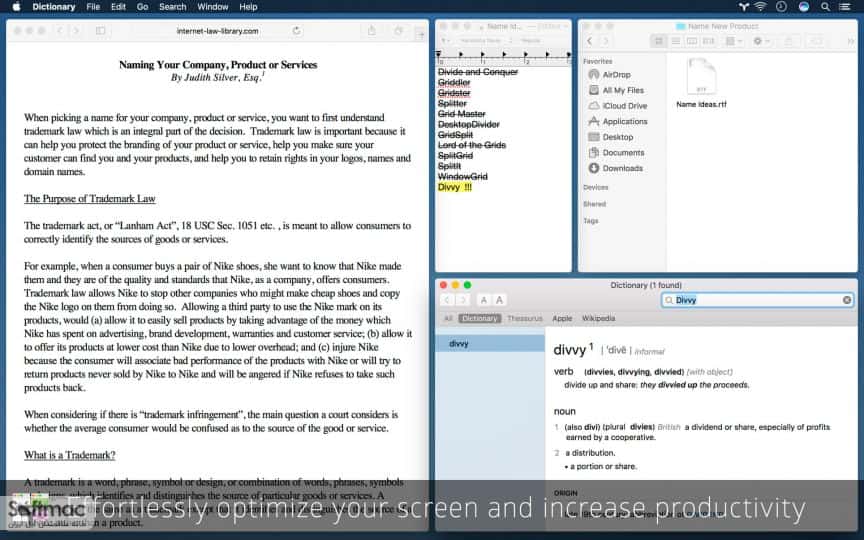Image resolution: width=864 pixels, height=540 pixels.
Task: Click highlighted Divvy !!! line in TextEdit
Action: [x=455, y=187]
